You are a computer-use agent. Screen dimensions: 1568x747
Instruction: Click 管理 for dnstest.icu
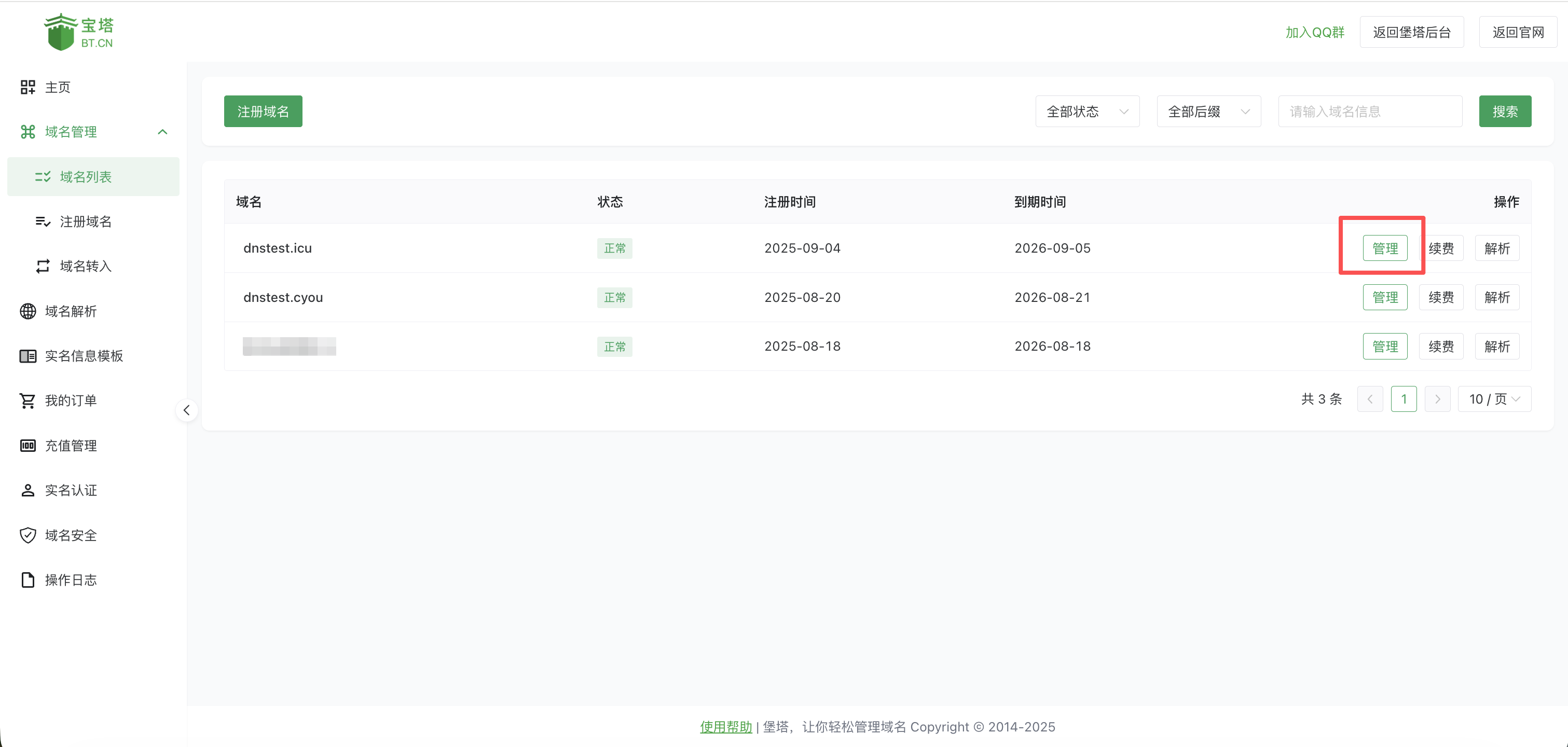pyautogui.click(x=1385, y=248)
